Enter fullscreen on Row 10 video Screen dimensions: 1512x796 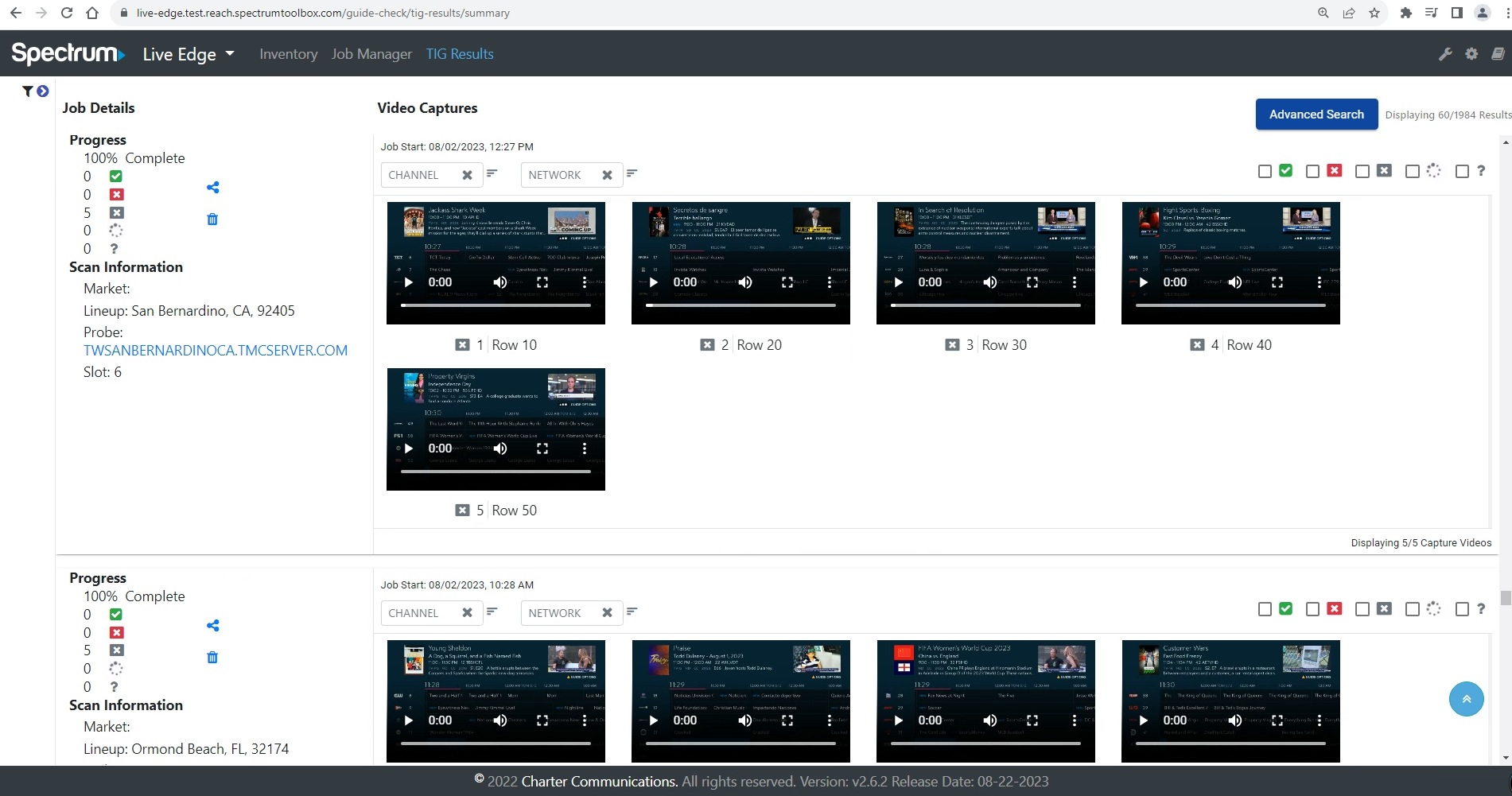point(542,282)
